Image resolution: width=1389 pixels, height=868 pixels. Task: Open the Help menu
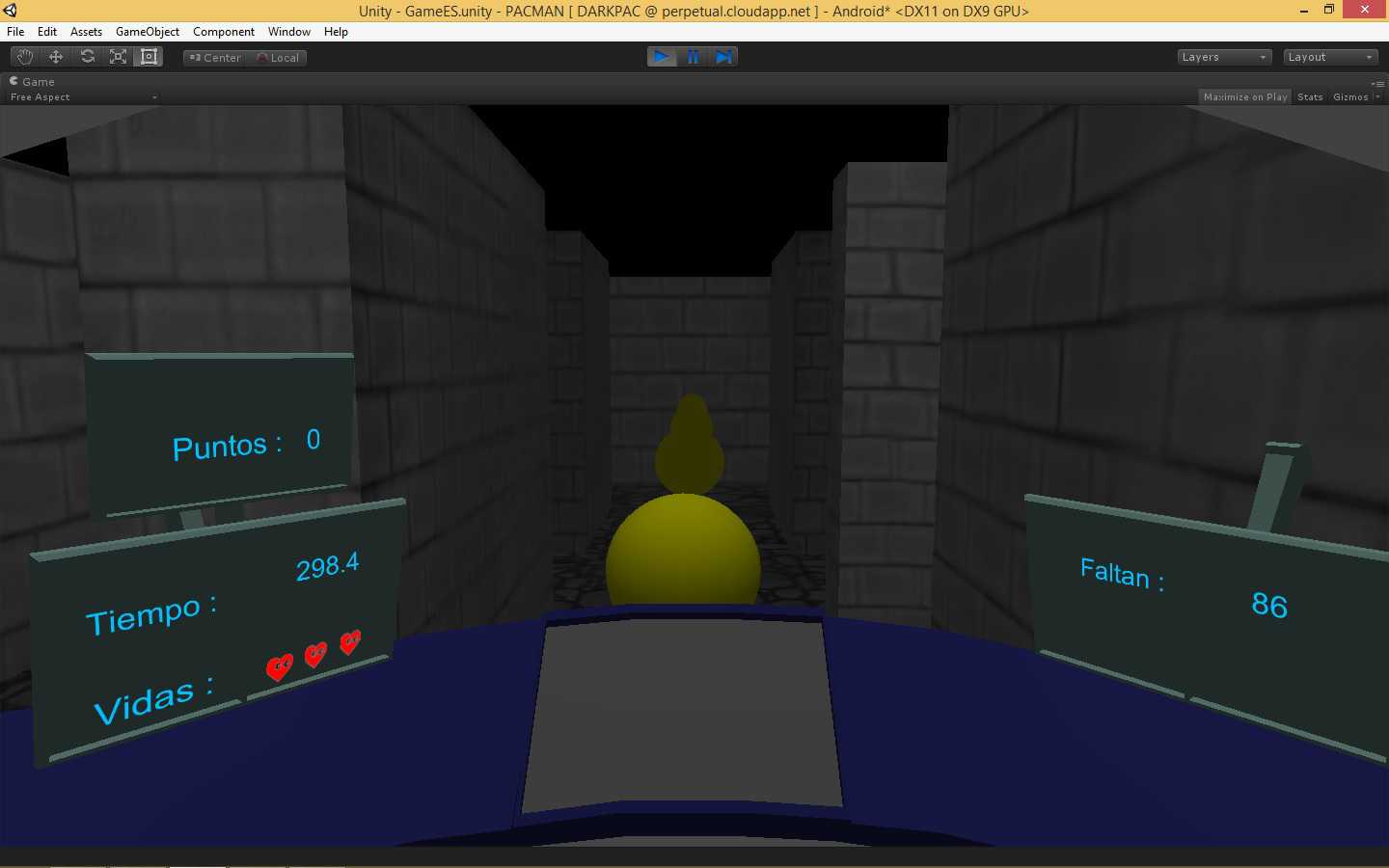pos(336,32)
